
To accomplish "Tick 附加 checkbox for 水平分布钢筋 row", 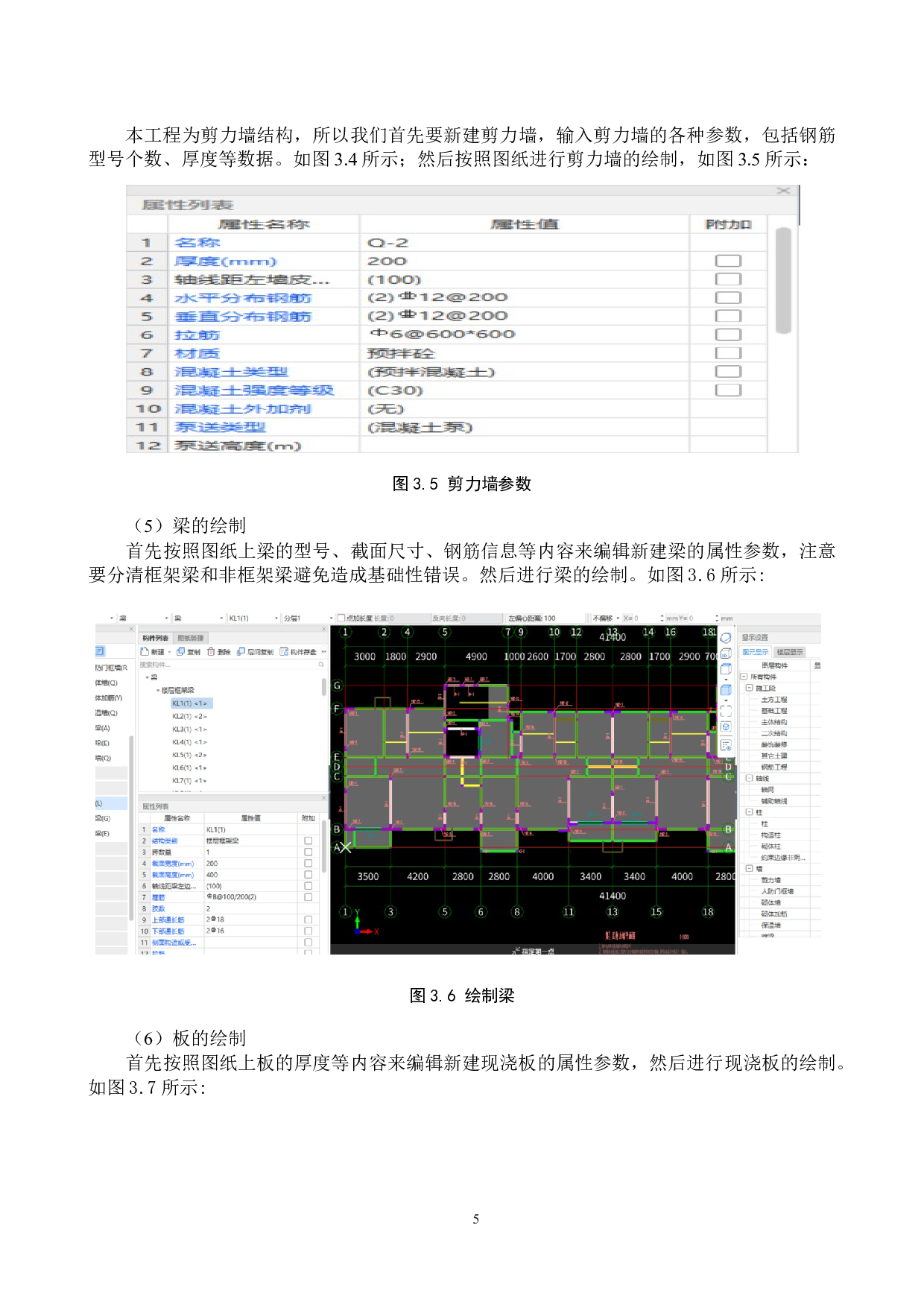I will [x=728, y=298].
